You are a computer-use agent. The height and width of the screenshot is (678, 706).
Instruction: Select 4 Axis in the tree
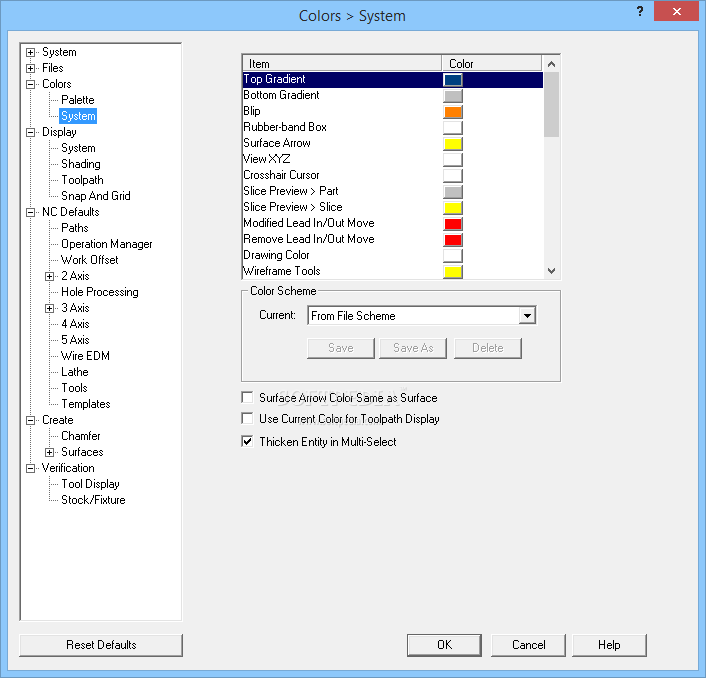pyautogui.click(x=75, y=324)
